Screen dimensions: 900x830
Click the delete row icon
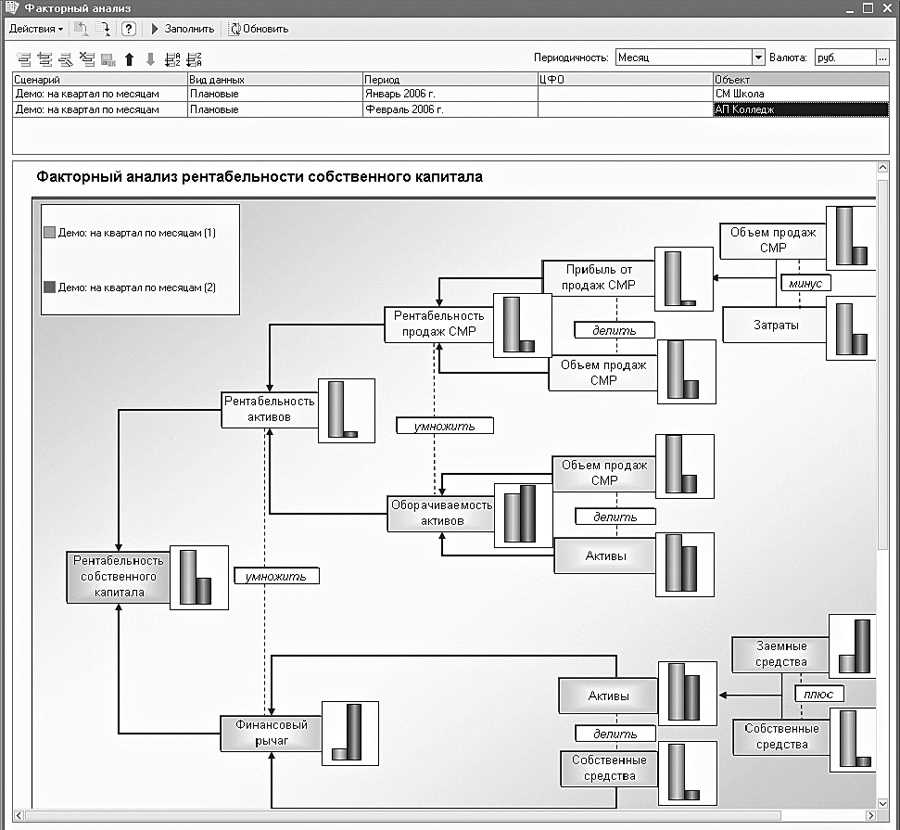tap(87, 58)
